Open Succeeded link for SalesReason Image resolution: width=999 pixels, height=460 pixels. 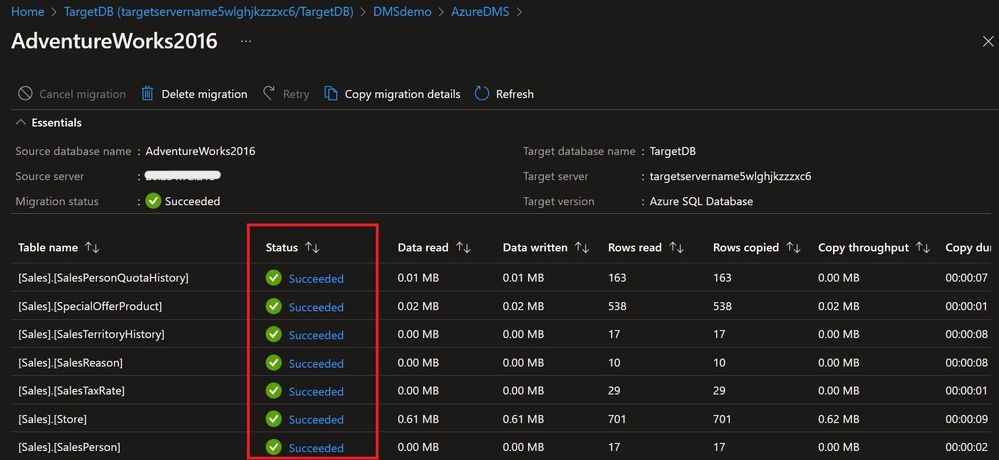[316, 363]
